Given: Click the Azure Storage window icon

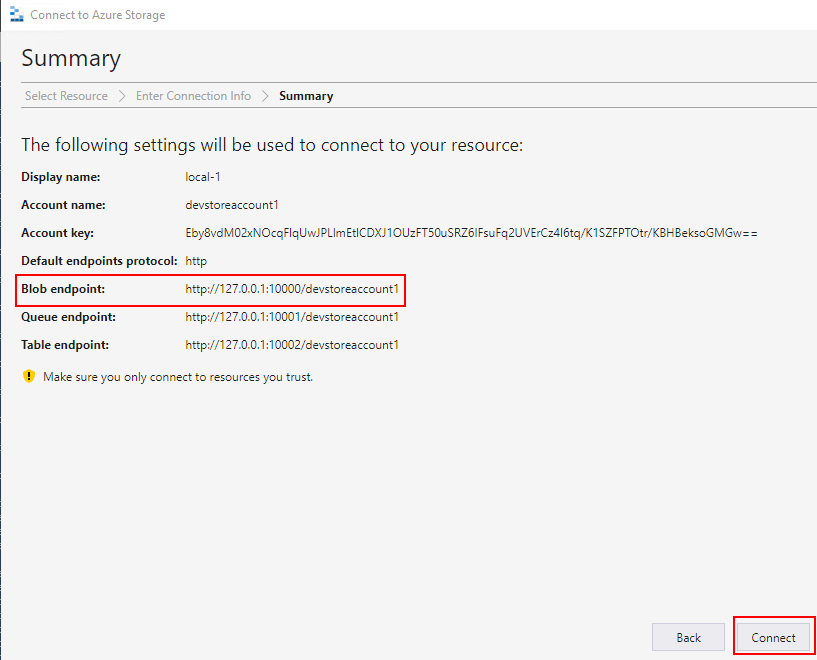Looking at the screenshot, I should coord(17,15).
